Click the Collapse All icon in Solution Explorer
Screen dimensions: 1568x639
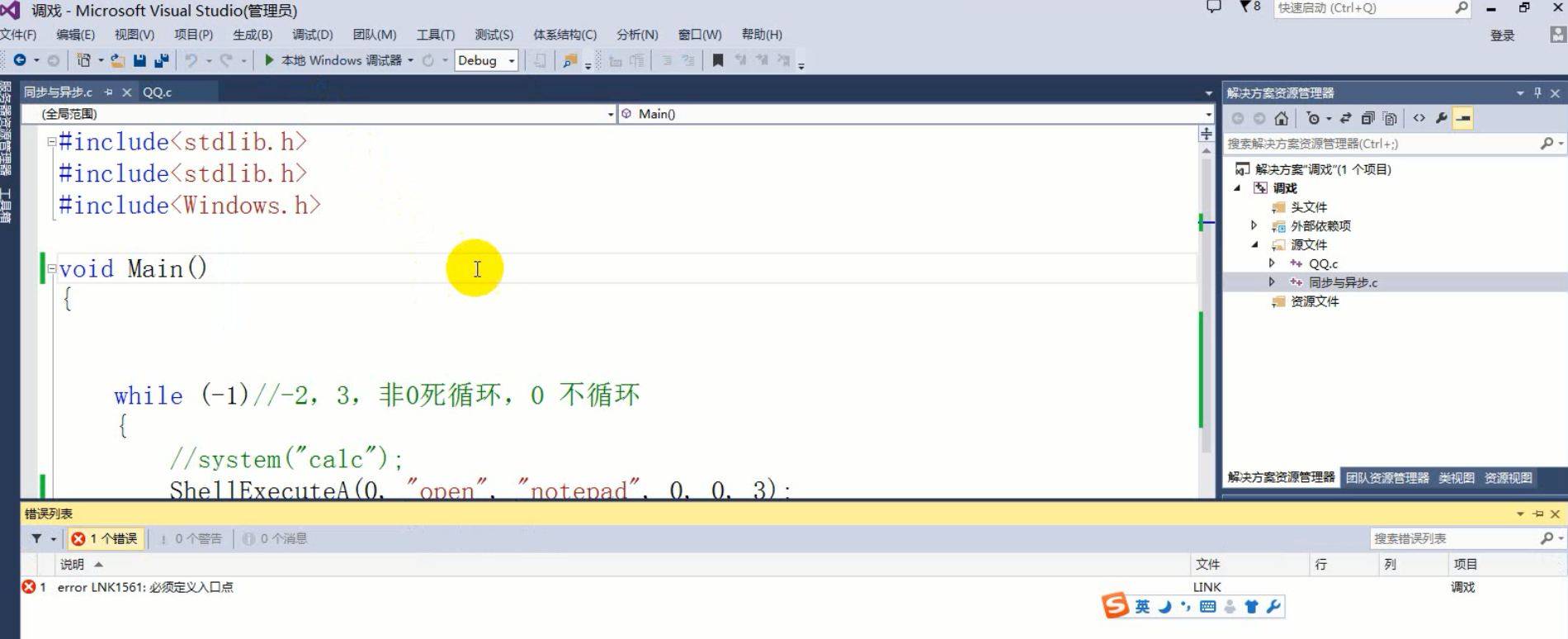point(1367,118)
